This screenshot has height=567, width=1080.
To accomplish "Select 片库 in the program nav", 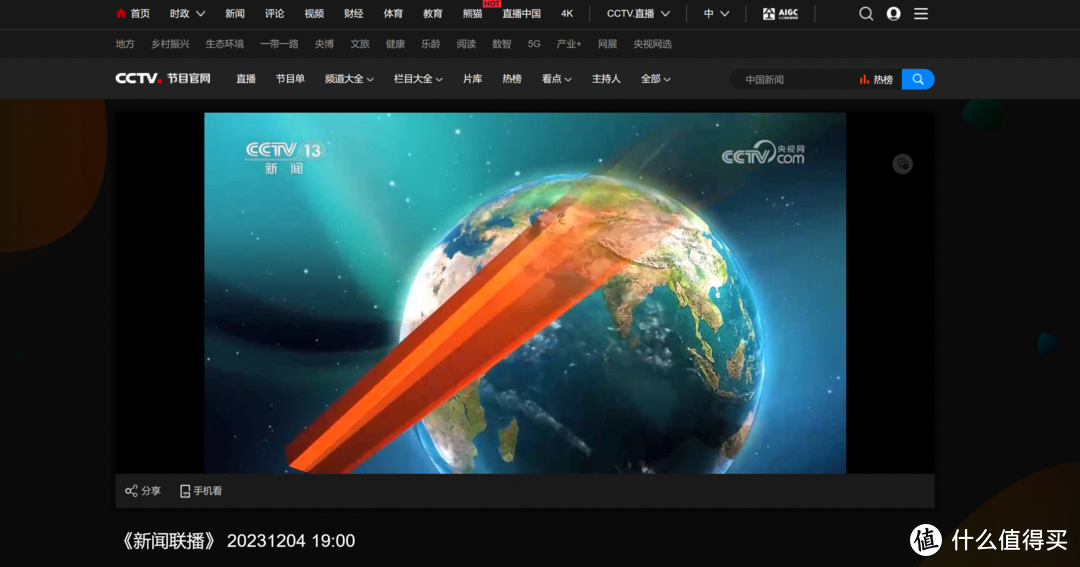I will click(472, 79).
